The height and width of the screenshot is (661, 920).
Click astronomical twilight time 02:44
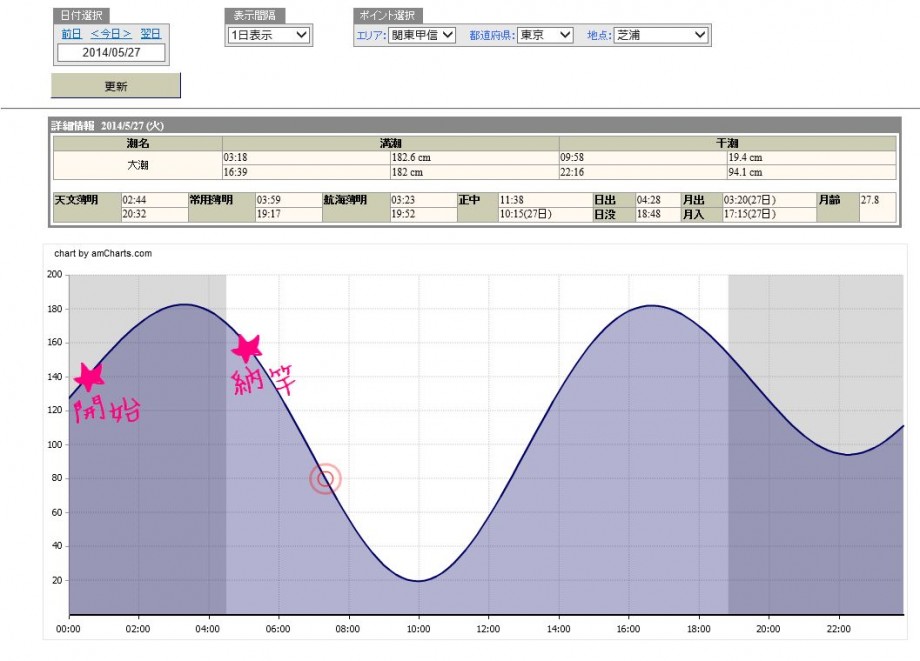tap(154, 199)
